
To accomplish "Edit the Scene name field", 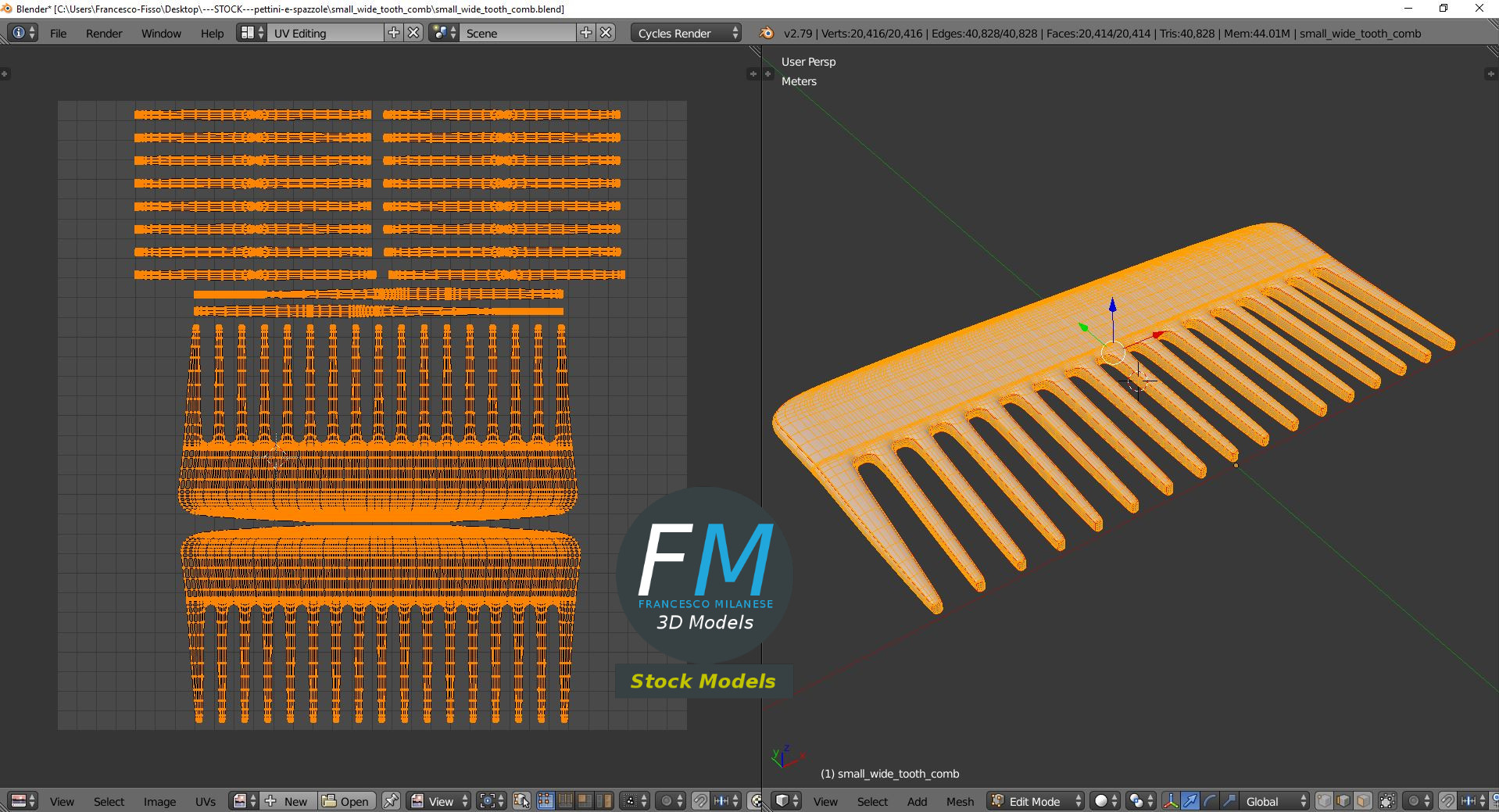I will tap(517, 33).
